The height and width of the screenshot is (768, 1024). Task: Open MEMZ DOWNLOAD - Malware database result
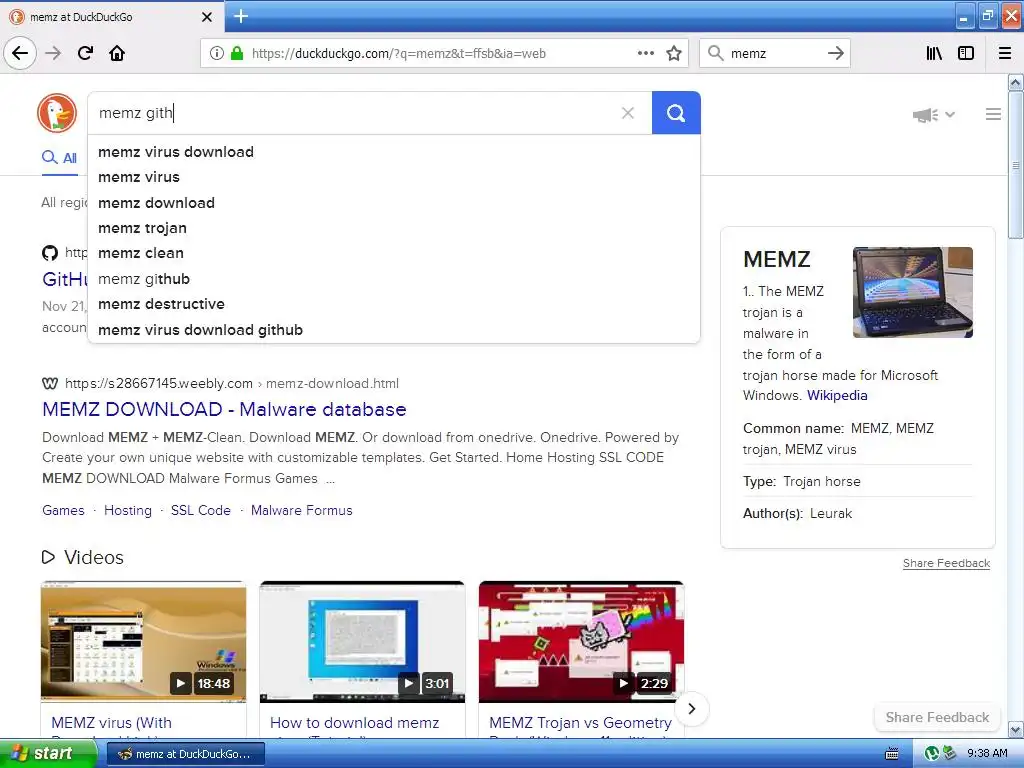point(224,409)
